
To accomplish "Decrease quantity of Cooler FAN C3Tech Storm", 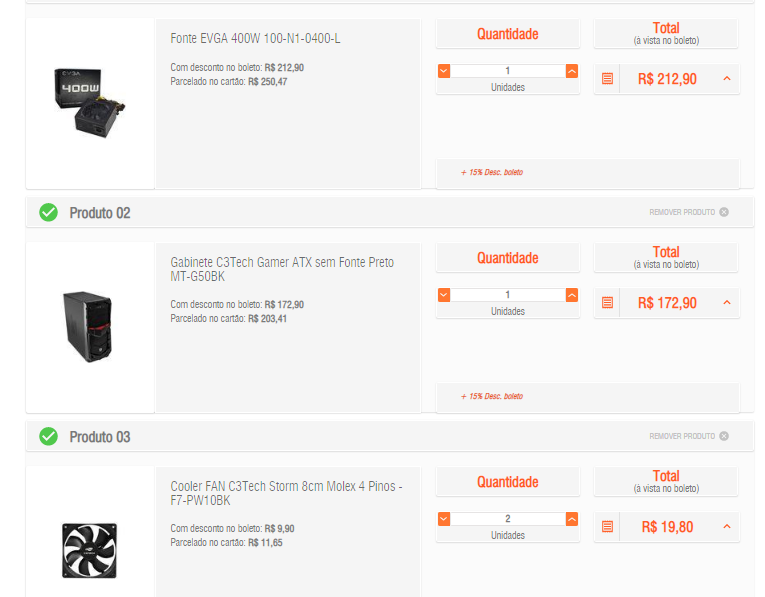I will [x=444, y=519].
